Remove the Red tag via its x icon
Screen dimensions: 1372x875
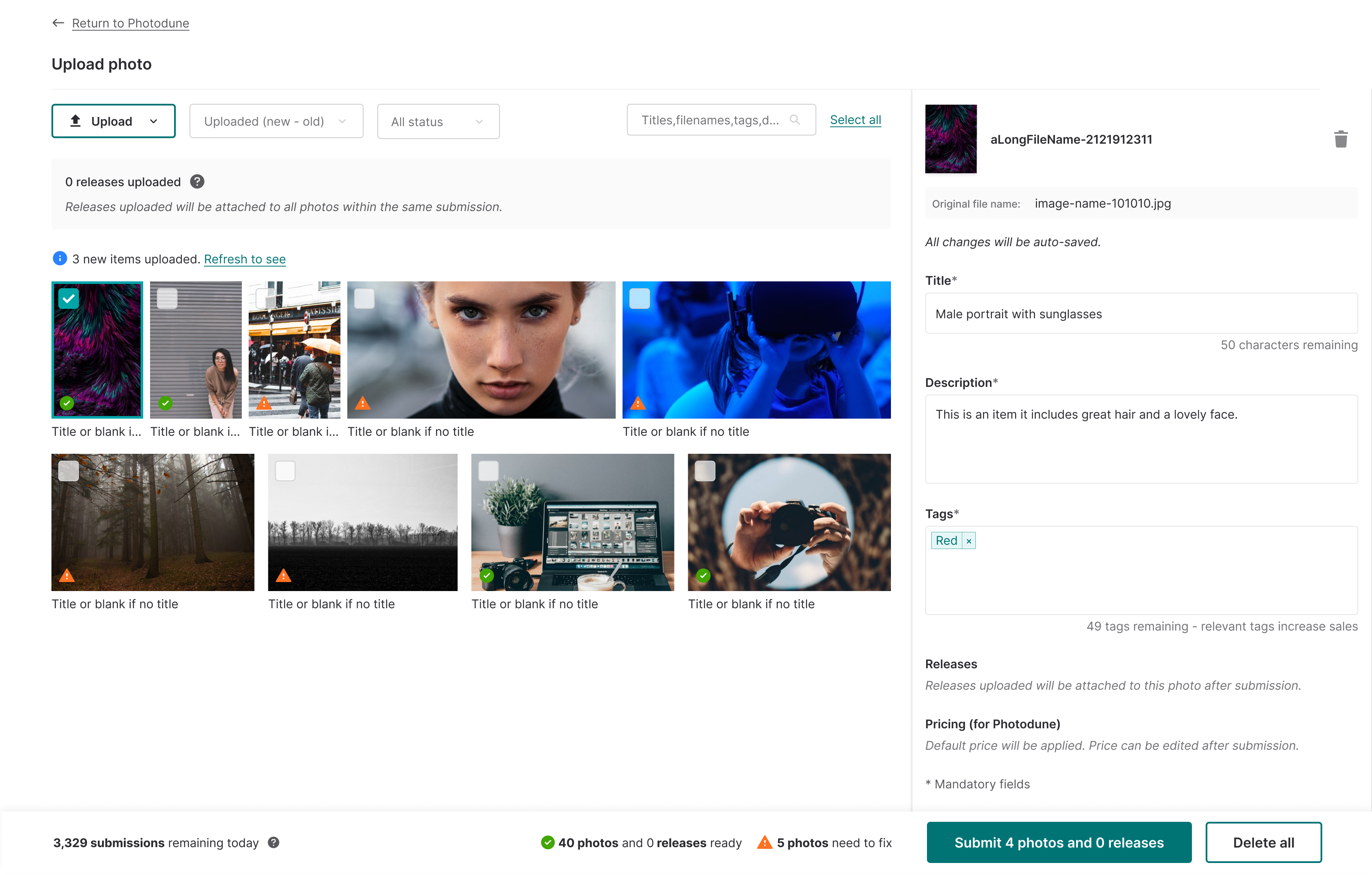[x=969, y=540]
